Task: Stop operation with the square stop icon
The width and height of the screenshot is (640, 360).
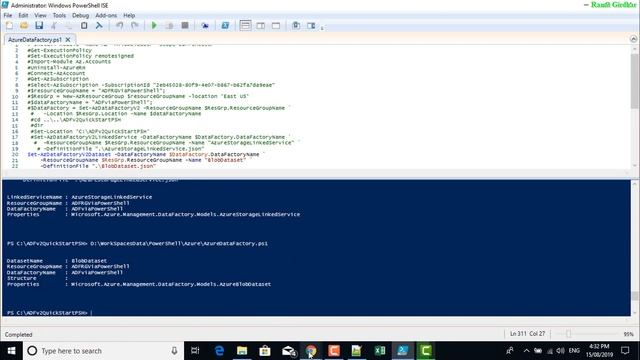Action: pyautogui.click(x=185, y=25)
